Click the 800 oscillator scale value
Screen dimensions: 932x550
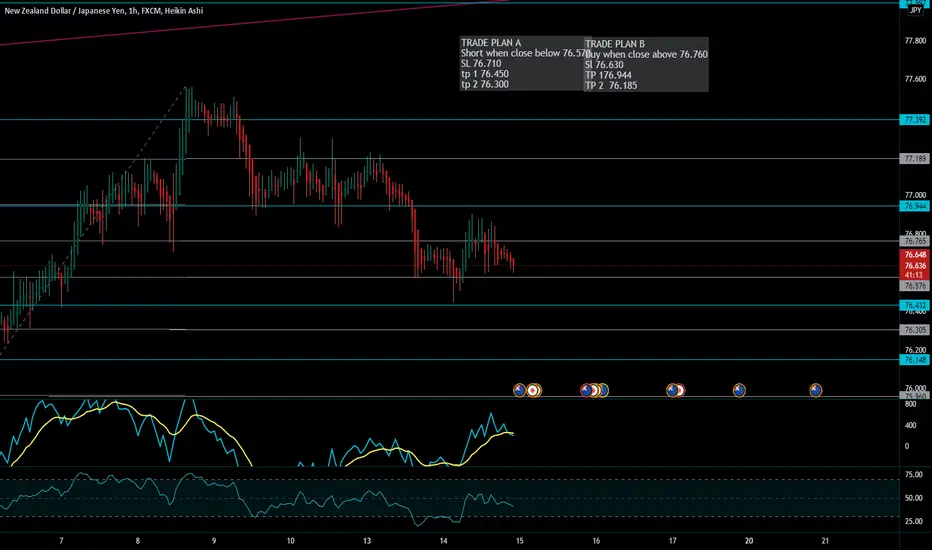pyautogui.click(x=910, y=404)
